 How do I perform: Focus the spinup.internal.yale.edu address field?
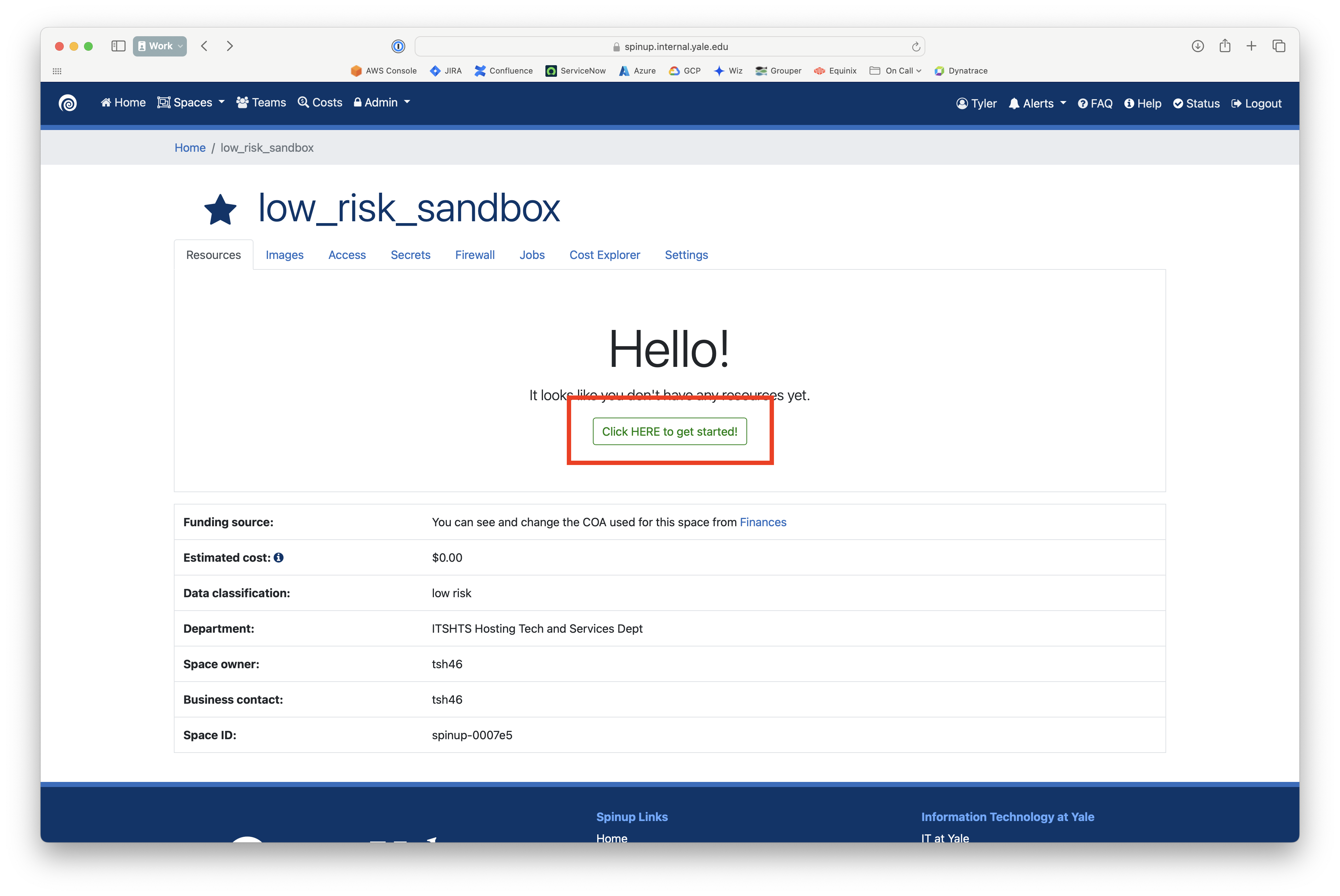click(x=670, y=46)
